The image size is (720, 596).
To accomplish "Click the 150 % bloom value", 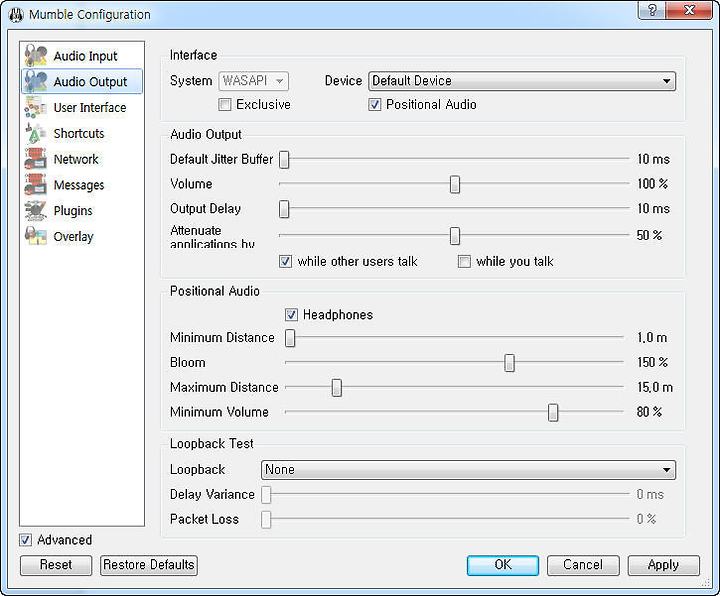I will [652, 362].
